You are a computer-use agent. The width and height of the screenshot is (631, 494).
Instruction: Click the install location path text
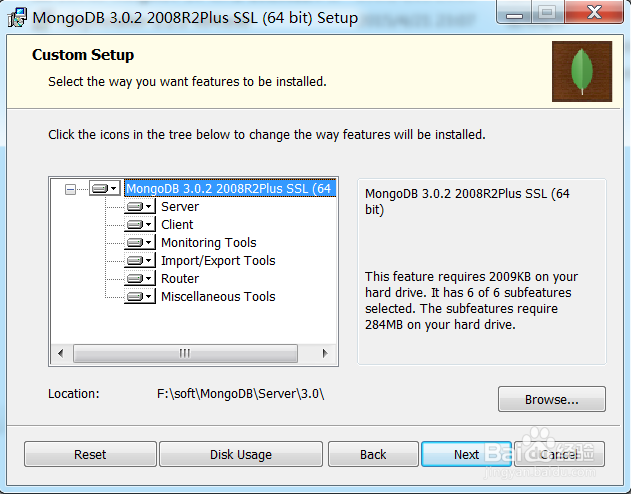click(x=241, y=393)
